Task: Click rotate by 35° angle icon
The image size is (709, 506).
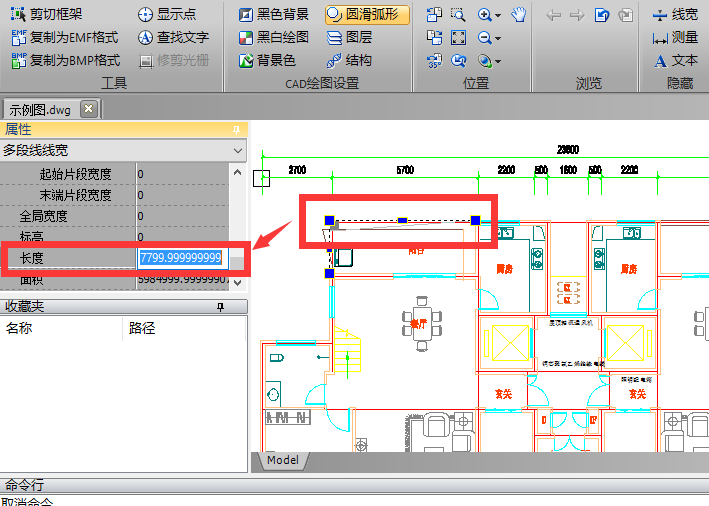Action: click(x=434, y=61)
